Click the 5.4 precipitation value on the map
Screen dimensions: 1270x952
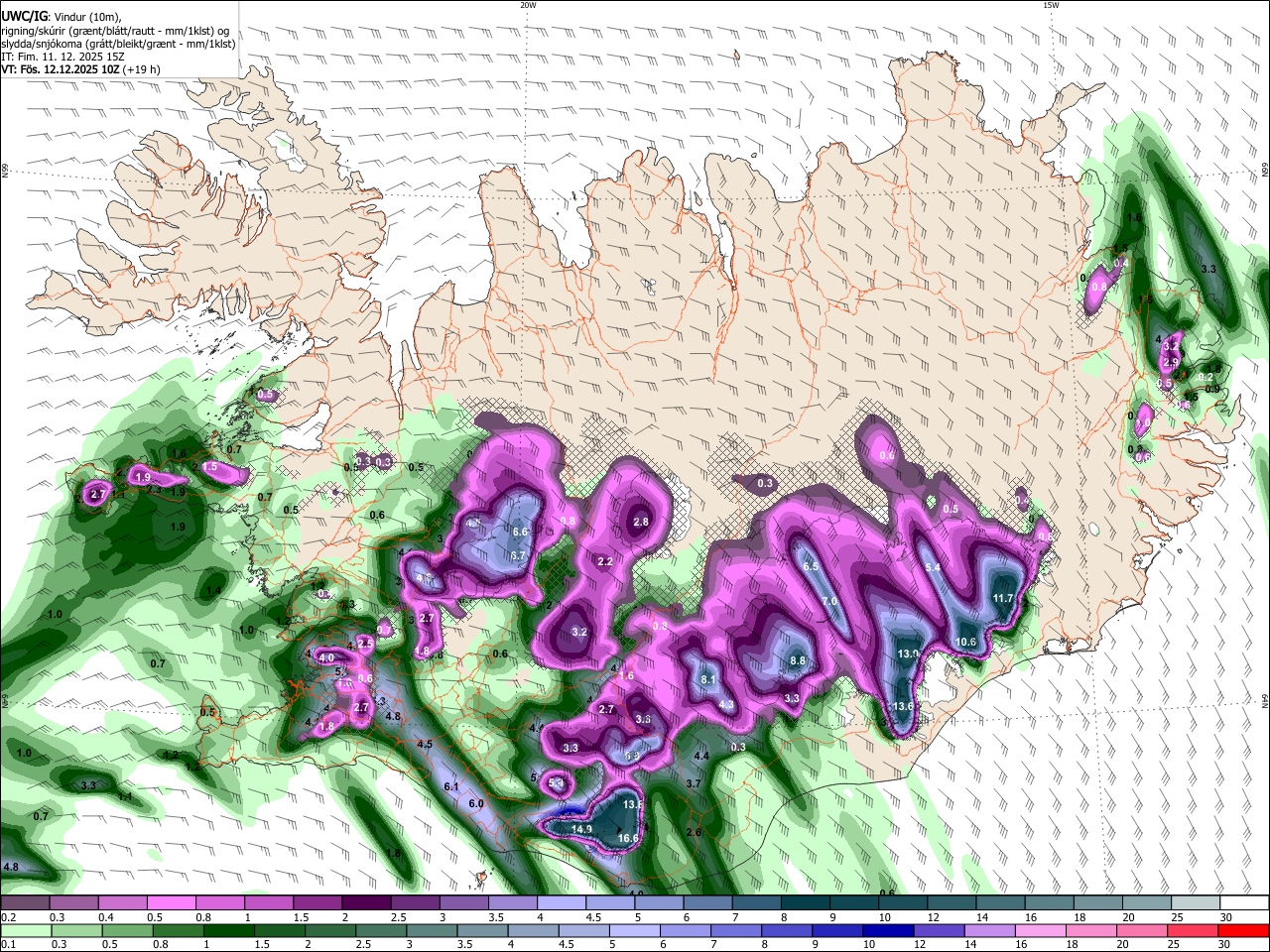[933, 567]
